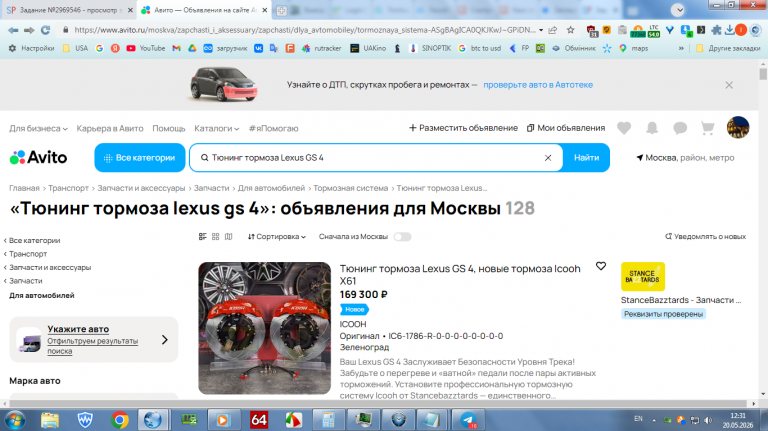
Task: Open the Gmail bookmark icon
Action: click(176, 48)
